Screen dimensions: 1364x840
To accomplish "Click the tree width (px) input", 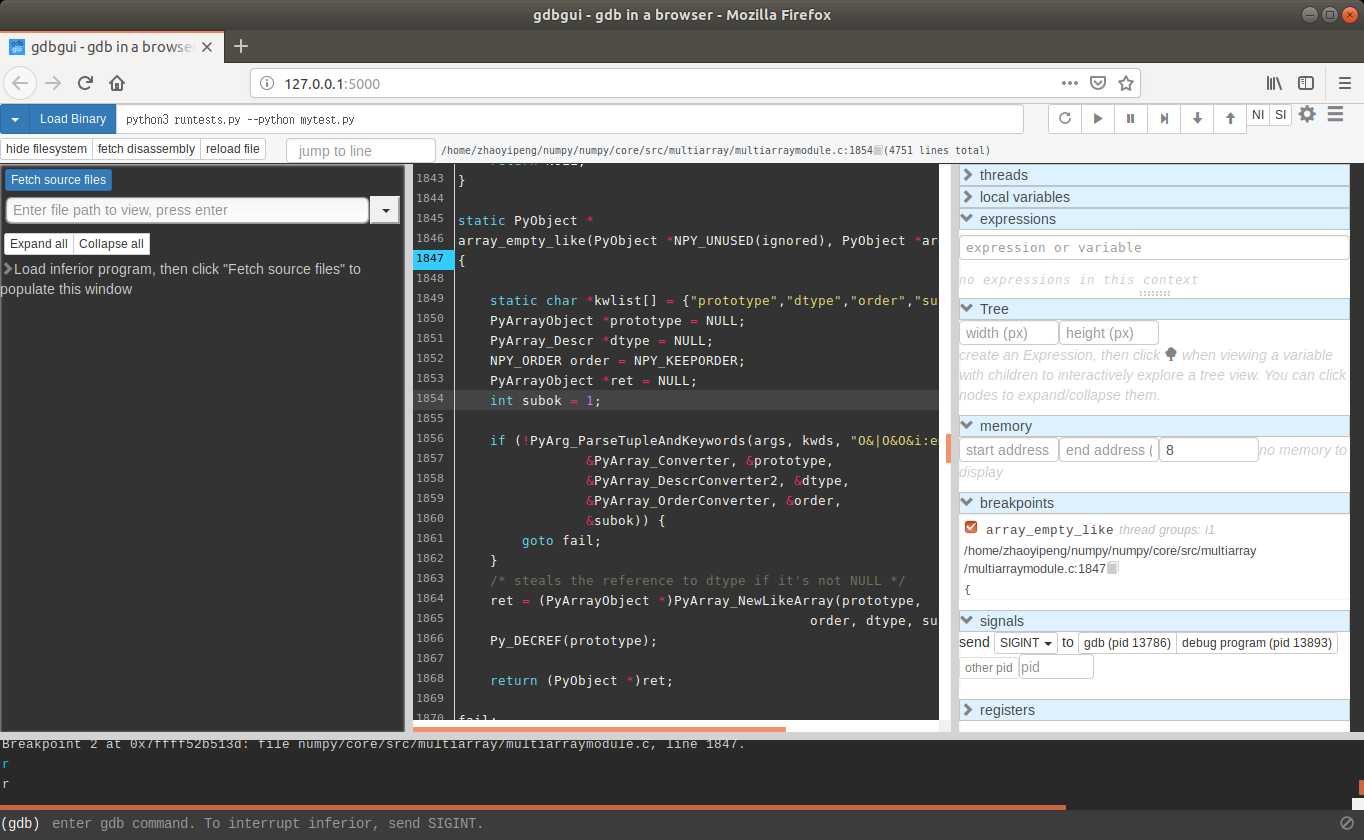I will tap(1009, 333).
